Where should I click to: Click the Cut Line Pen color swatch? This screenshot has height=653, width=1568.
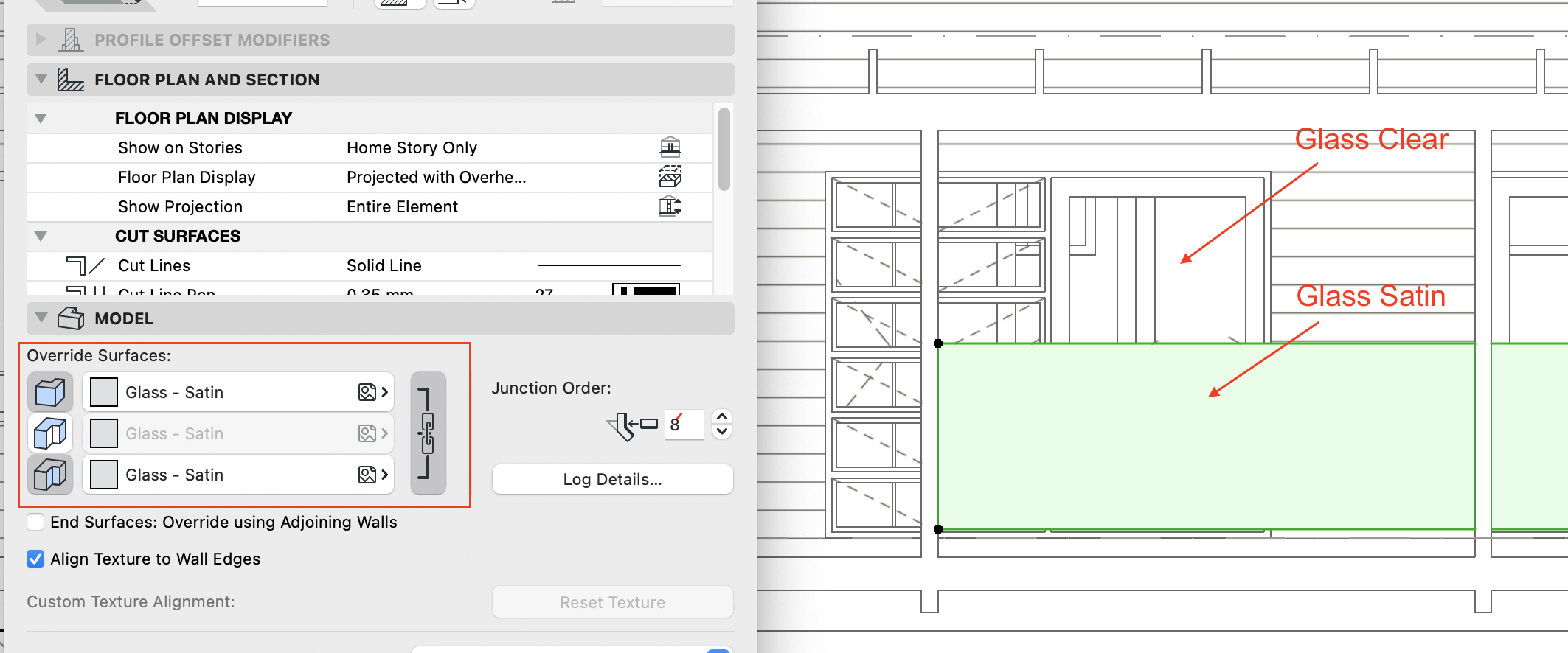646,289
